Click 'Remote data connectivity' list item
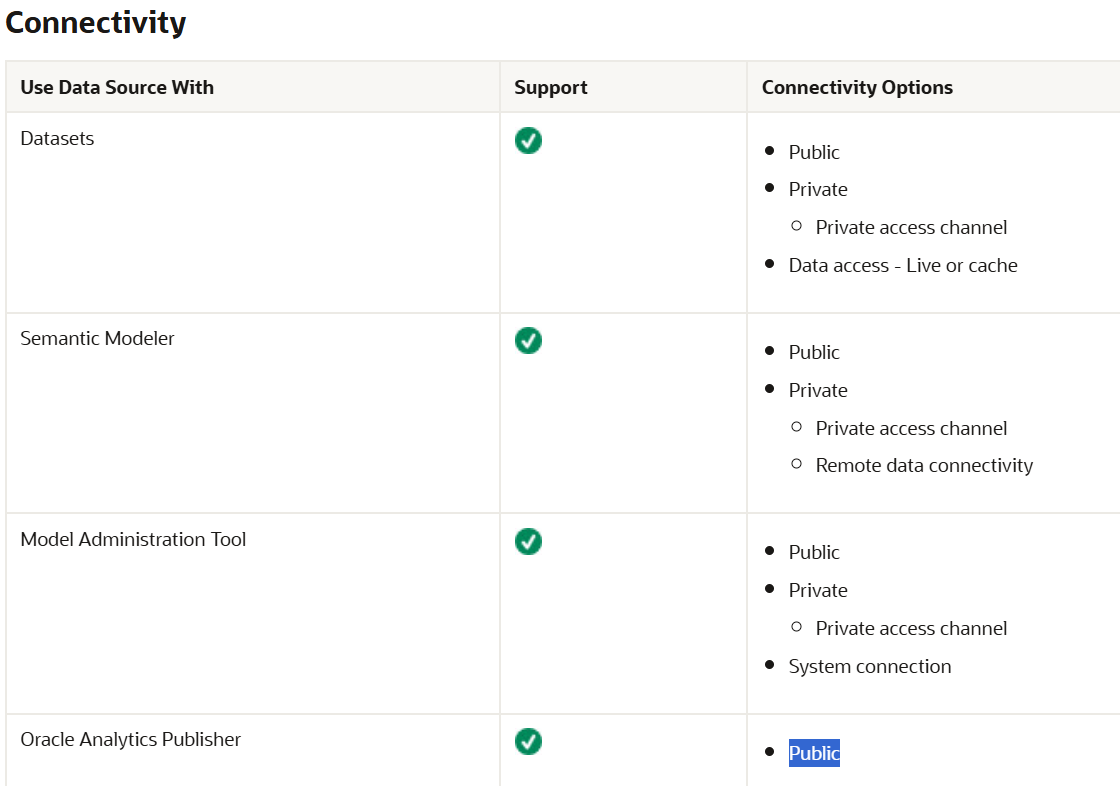Viewport: 1120px width, 786px height. click(x=924, y=465)
